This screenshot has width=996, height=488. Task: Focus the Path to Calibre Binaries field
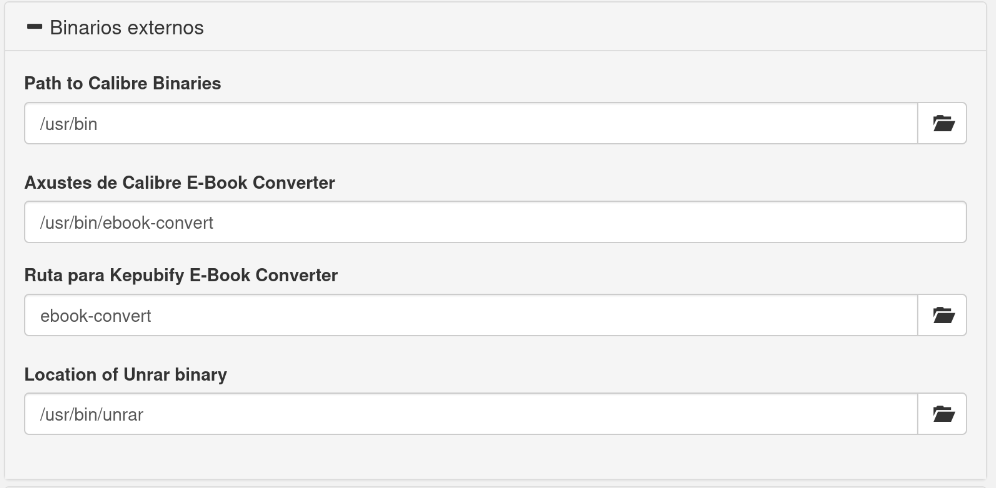(471, 123)
